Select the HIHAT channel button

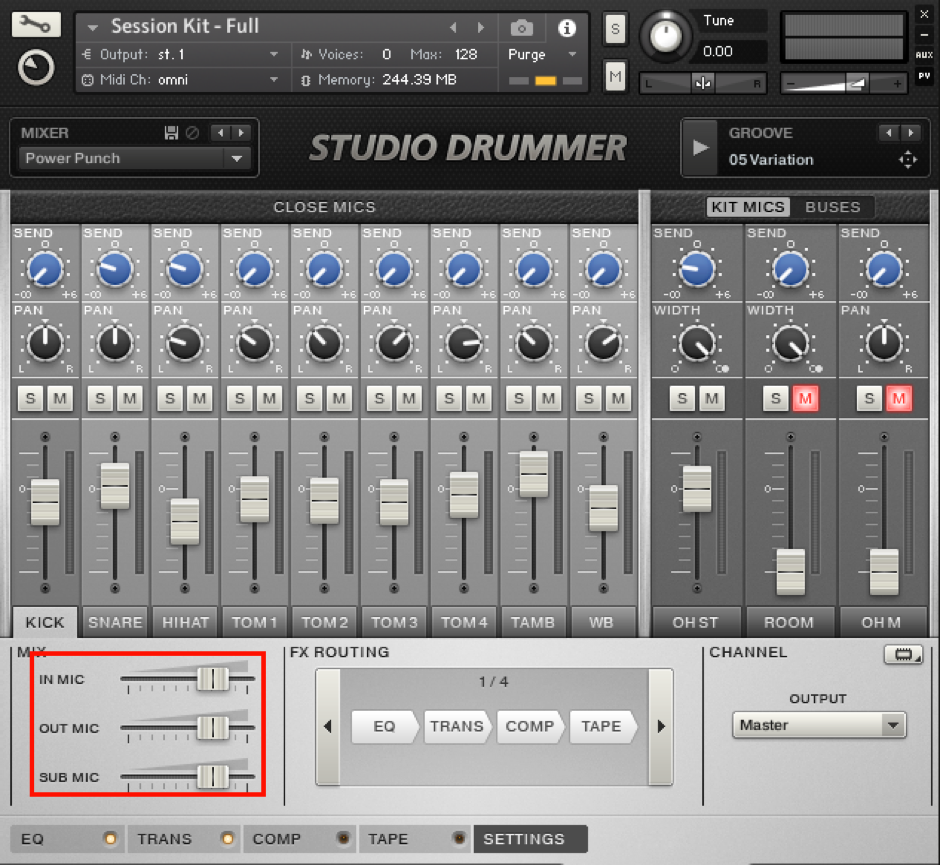point(185,622)
